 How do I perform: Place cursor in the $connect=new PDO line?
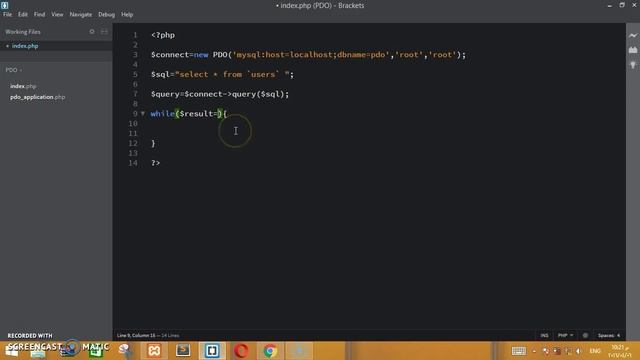coord(308,55)
